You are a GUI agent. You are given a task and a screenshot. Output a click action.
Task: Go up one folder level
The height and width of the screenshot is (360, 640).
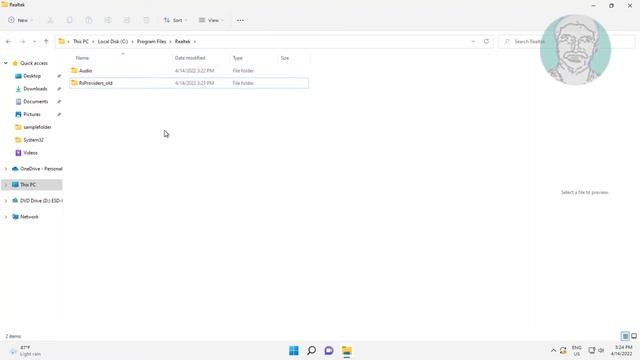pos(46,42)
